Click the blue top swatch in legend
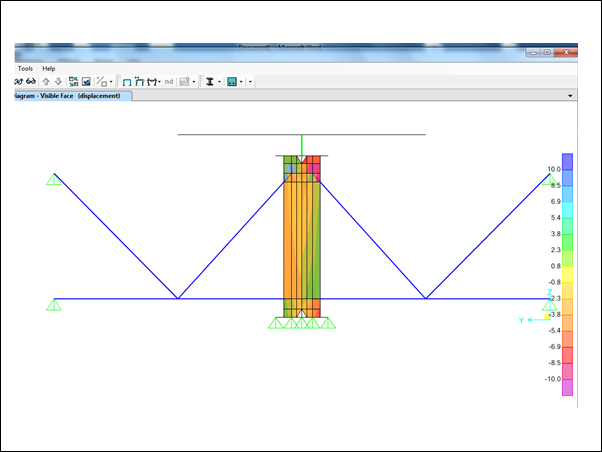Image resolution: width=602 pixels, height=452 pixels. coord(567,160)
